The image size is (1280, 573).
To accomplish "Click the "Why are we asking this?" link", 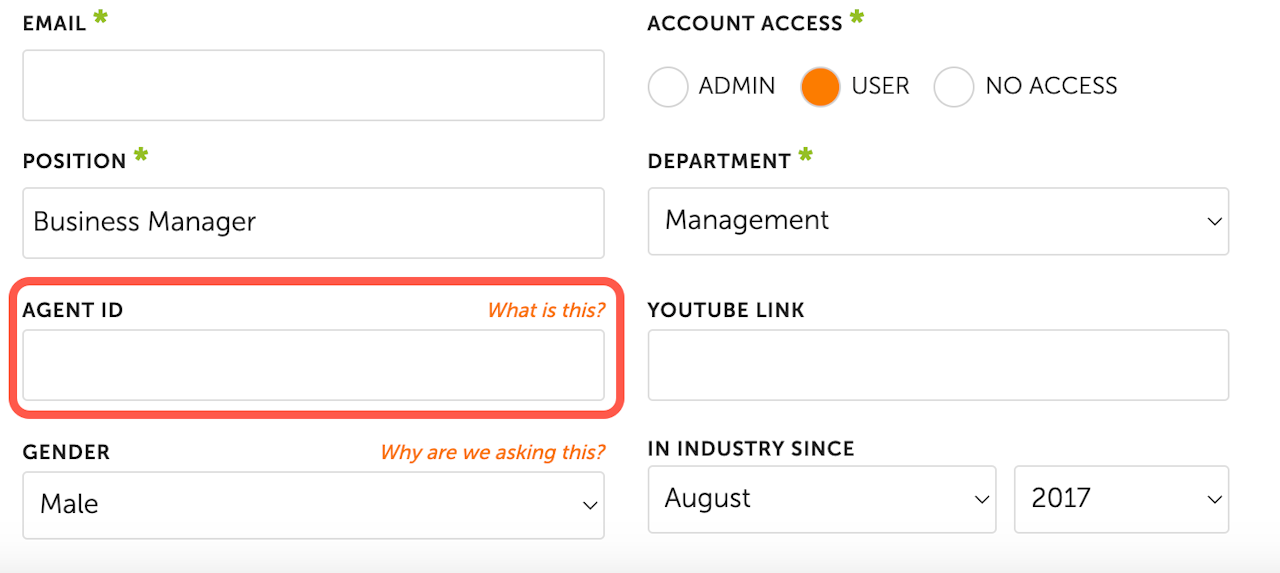I will coord(492,452).
